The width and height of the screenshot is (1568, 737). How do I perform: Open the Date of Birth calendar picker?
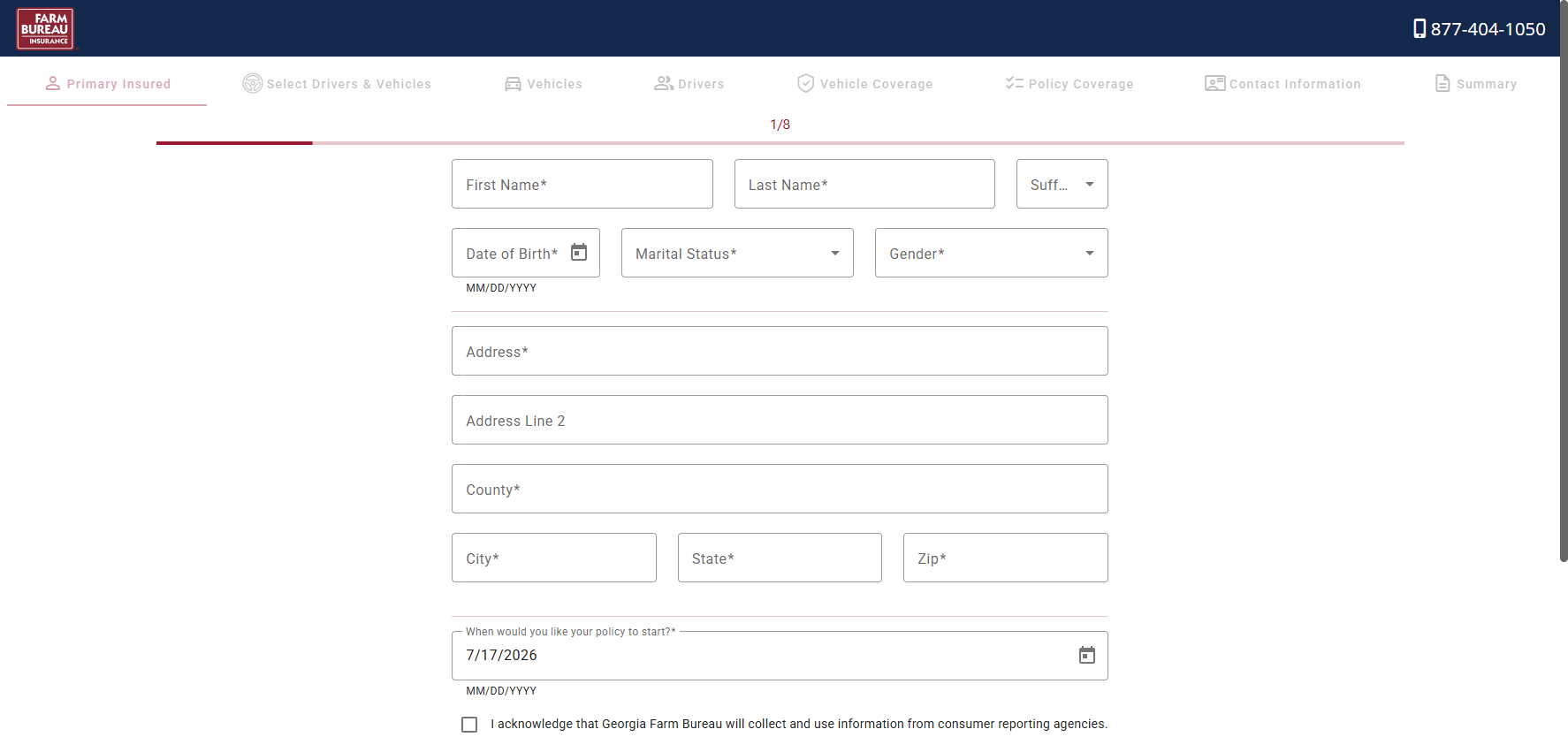click(579, 253)
